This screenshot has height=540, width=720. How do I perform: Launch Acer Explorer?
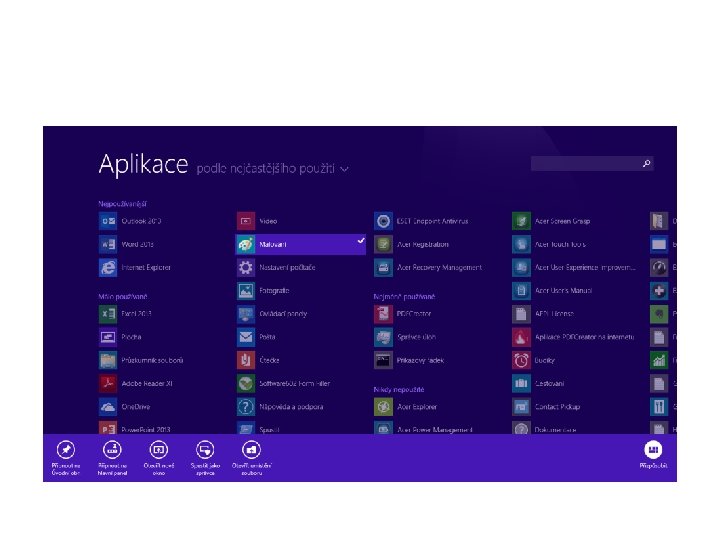tap(383, 406)
